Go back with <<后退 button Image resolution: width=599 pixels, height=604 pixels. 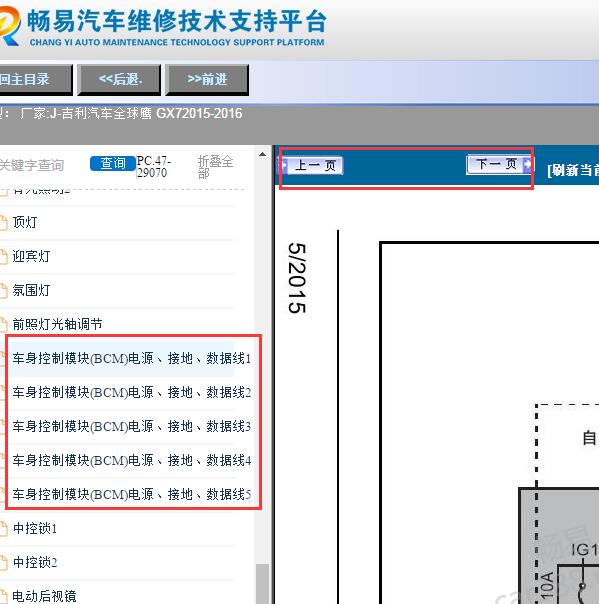click(119, 79)
